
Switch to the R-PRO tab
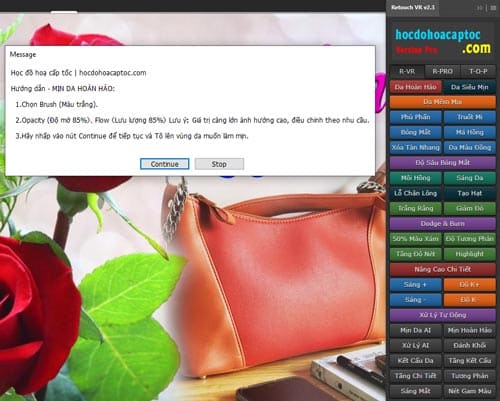[442, 71]
